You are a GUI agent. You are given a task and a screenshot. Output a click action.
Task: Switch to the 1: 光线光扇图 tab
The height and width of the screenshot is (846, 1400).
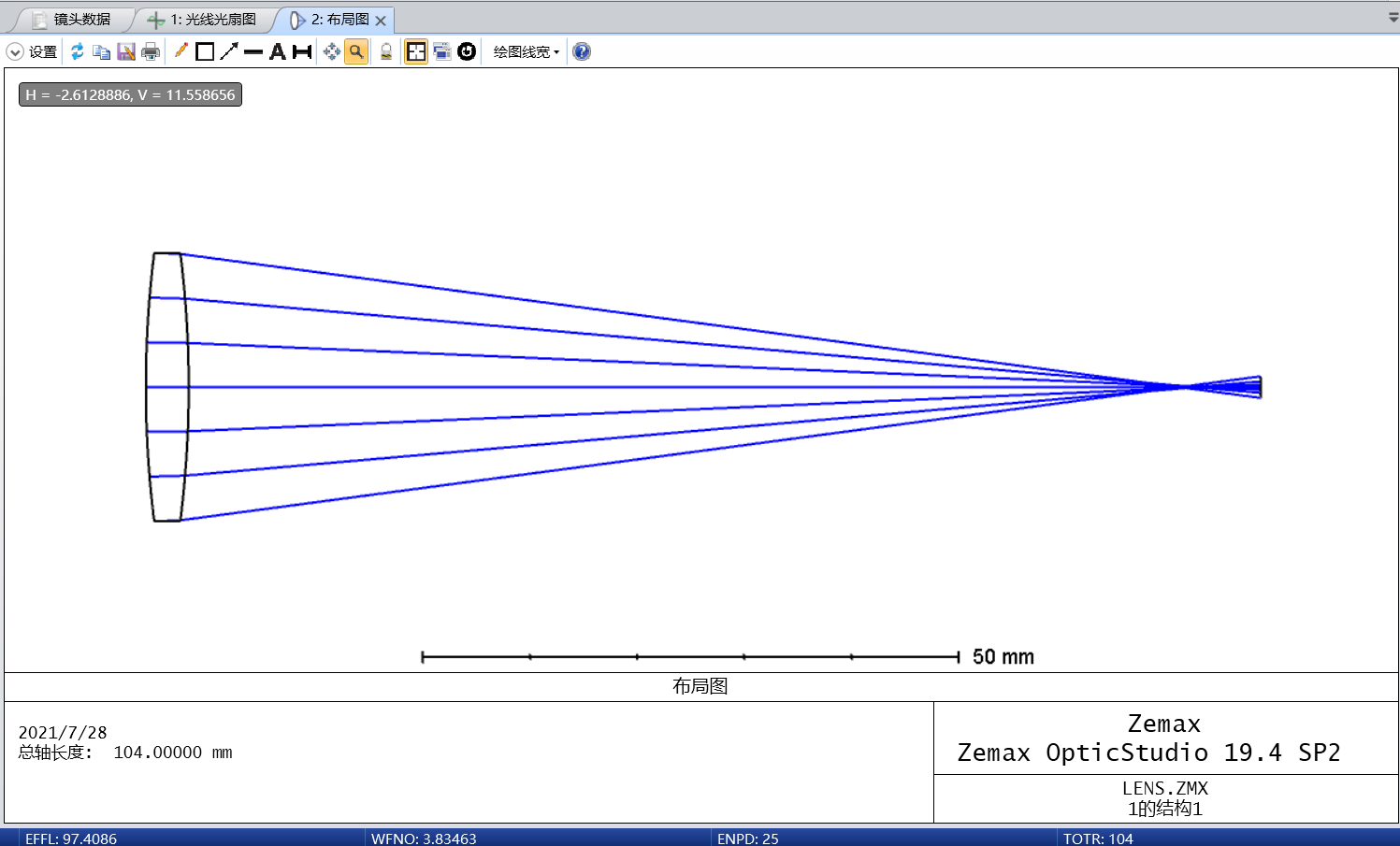click(x=203, y=20)
